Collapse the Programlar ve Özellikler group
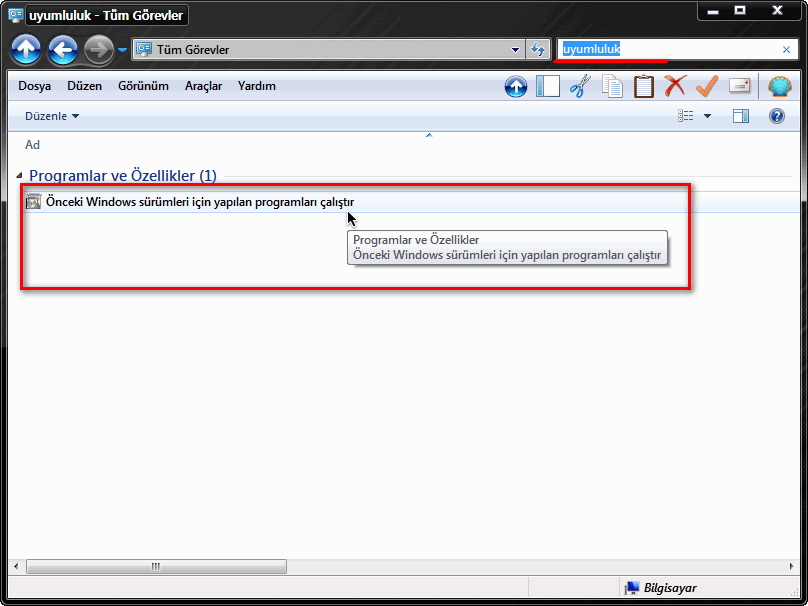The width and height of the screenshot is (808, 606). pyautogui.click(x=19, y=176)
